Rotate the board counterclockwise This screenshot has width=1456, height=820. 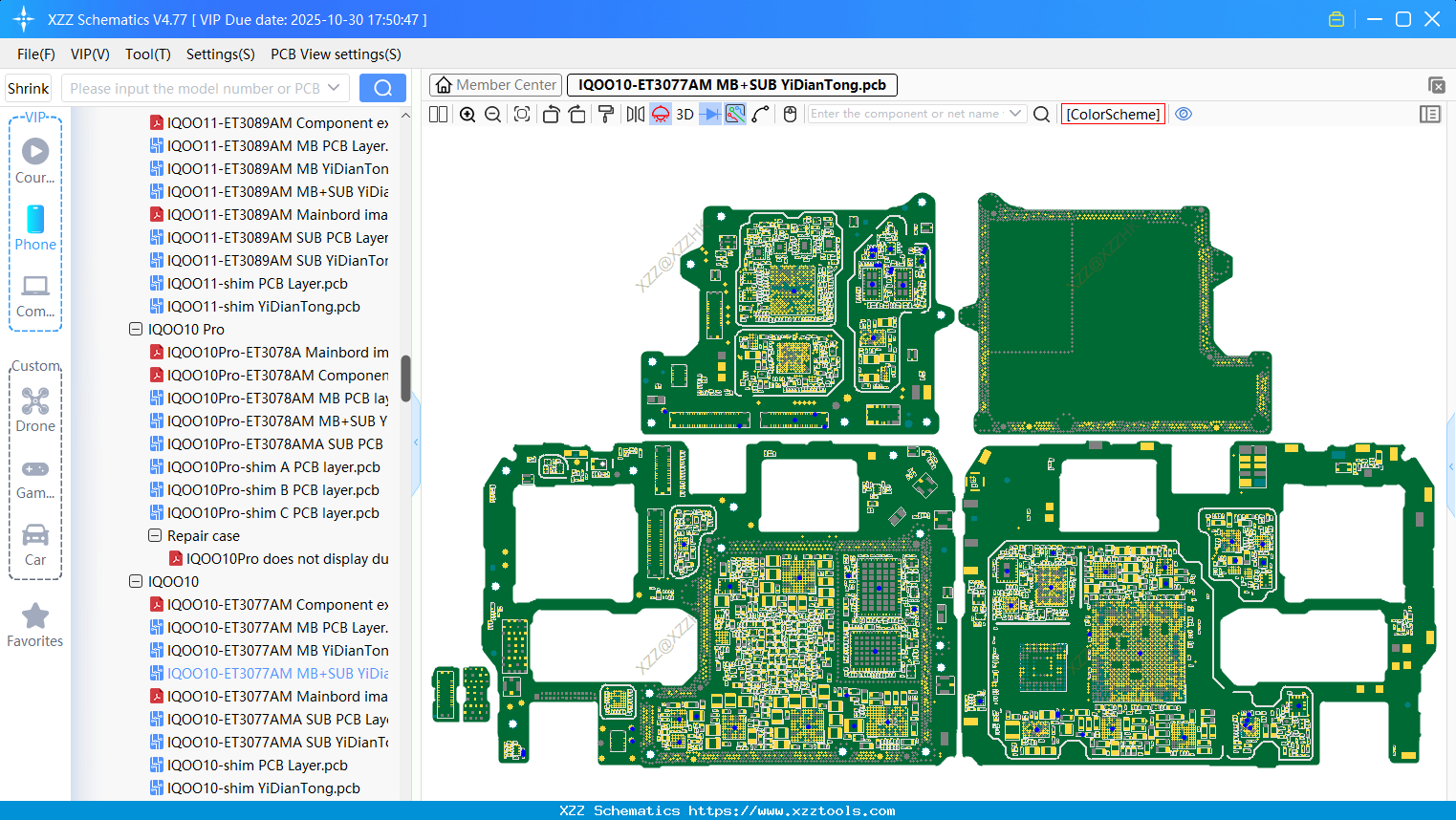point(551,114)
